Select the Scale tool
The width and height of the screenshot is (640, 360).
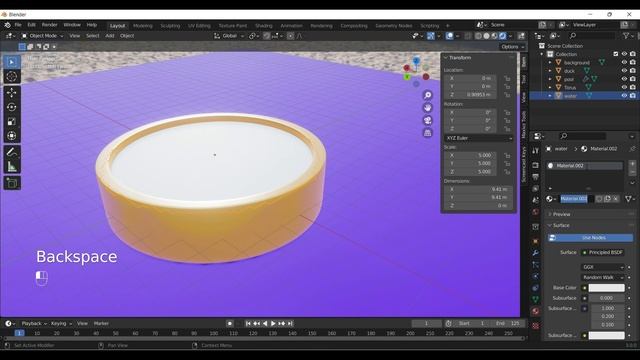(x=12, y=121)
